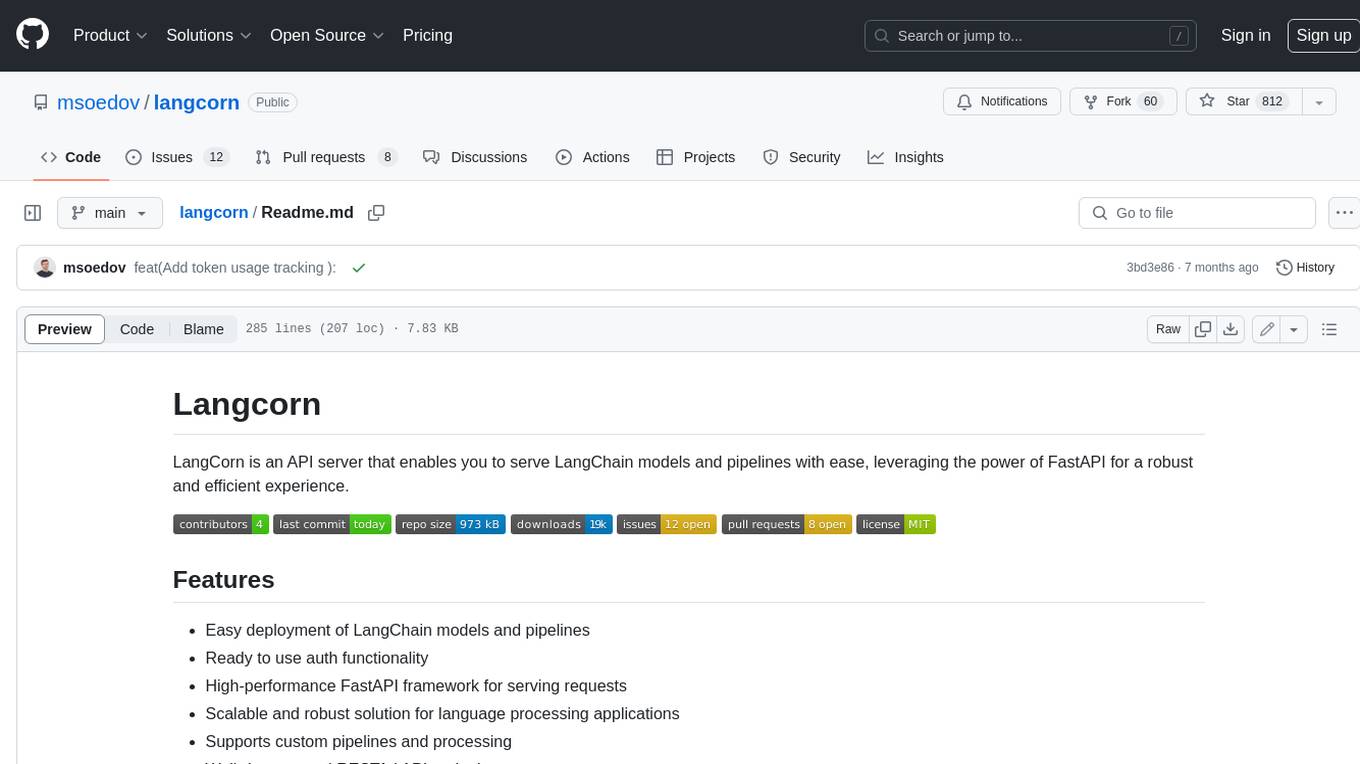Screen dimensions: 1360x764
Task: Switch to the Issues tab
Action: 177,157
